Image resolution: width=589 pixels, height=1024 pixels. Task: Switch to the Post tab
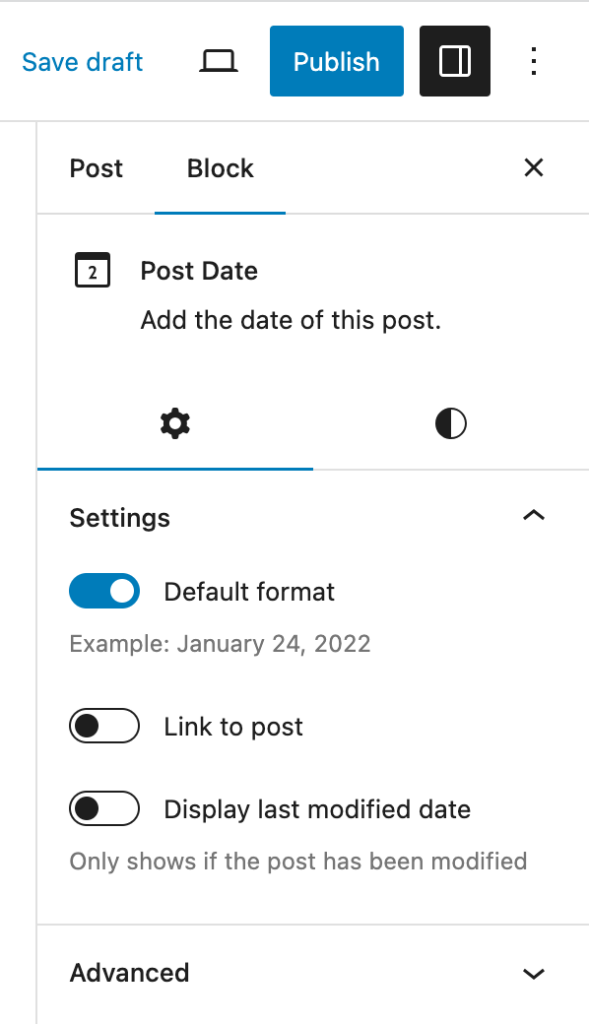pos(95,168)
